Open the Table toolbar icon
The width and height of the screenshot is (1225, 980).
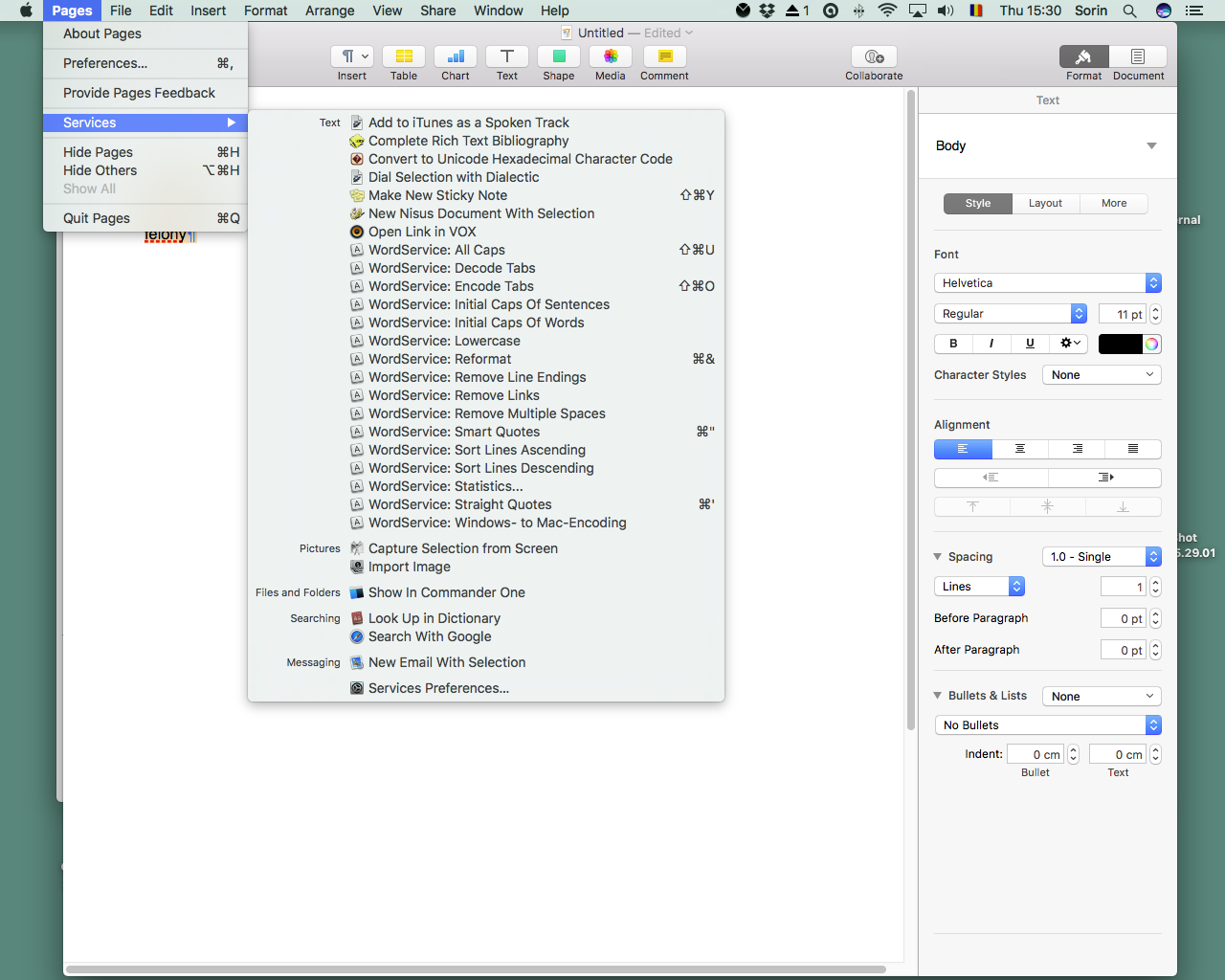[404, 56]
